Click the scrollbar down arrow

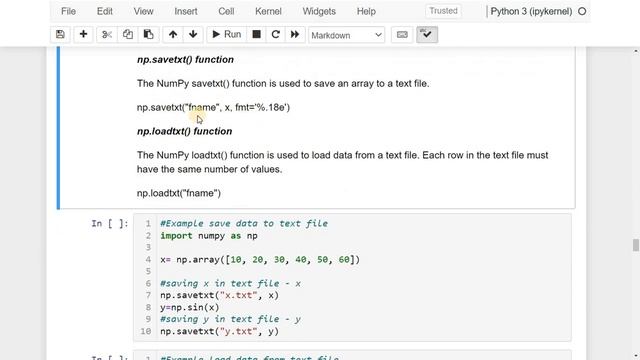pyautogui.click(x=636, y=356)
